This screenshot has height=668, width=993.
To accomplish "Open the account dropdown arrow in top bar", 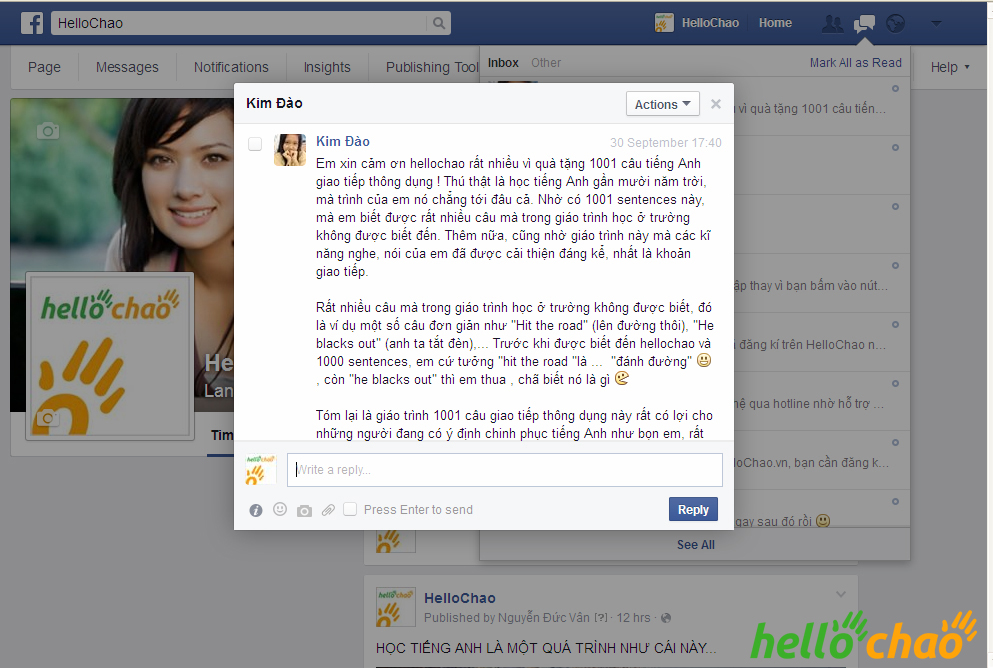I will pyautogui.click(x=937, y=23).
